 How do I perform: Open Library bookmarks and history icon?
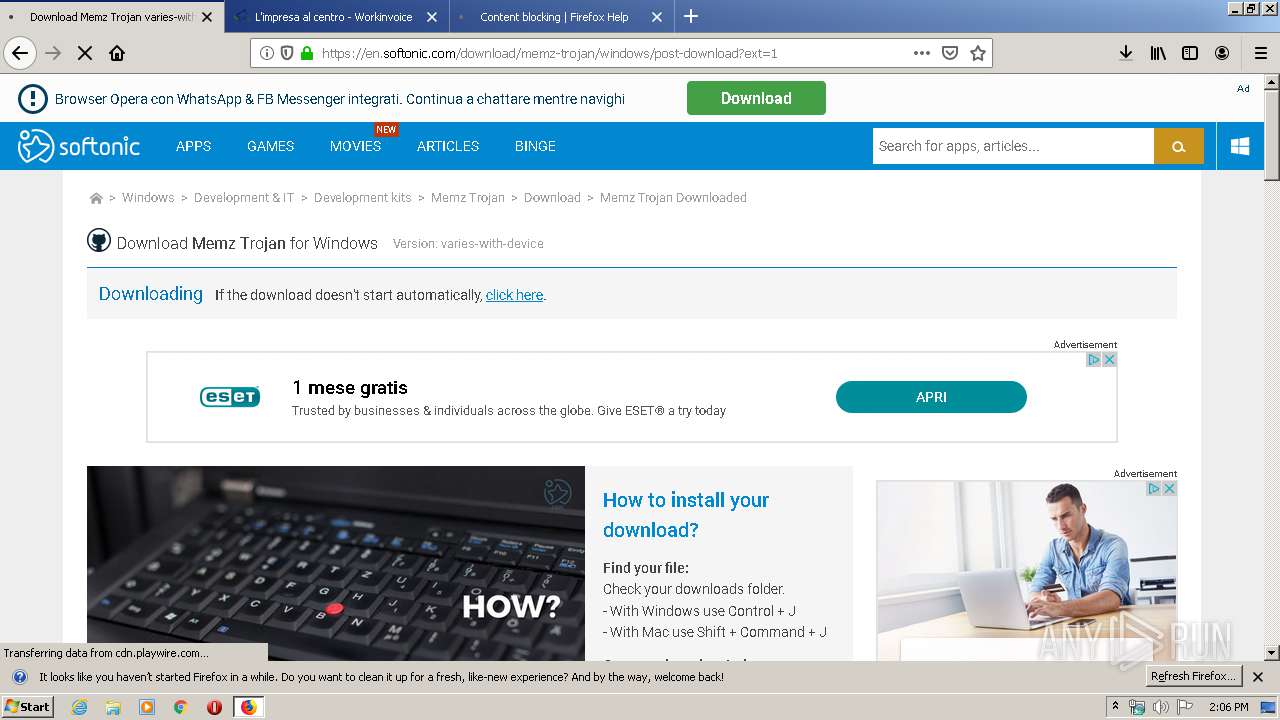[1158, 53]
